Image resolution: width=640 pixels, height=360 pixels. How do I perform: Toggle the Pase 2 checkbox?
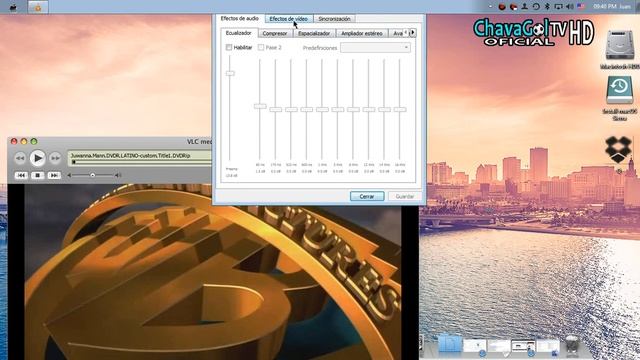coord(261,47)
